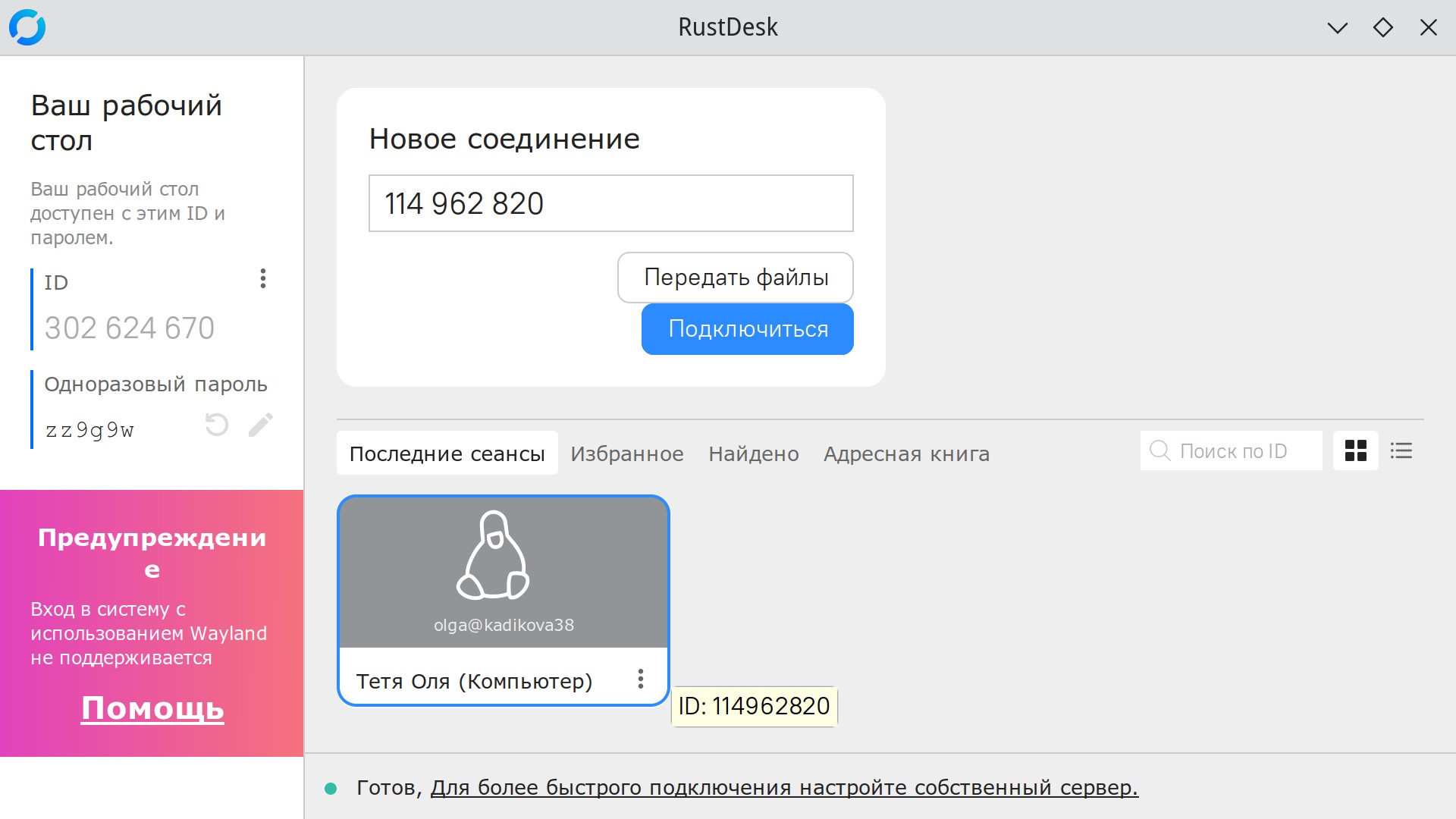Viewport: 1456px width, 819px height.
Task: Click the RustDesk logo icon
Action: coord(27,27)
